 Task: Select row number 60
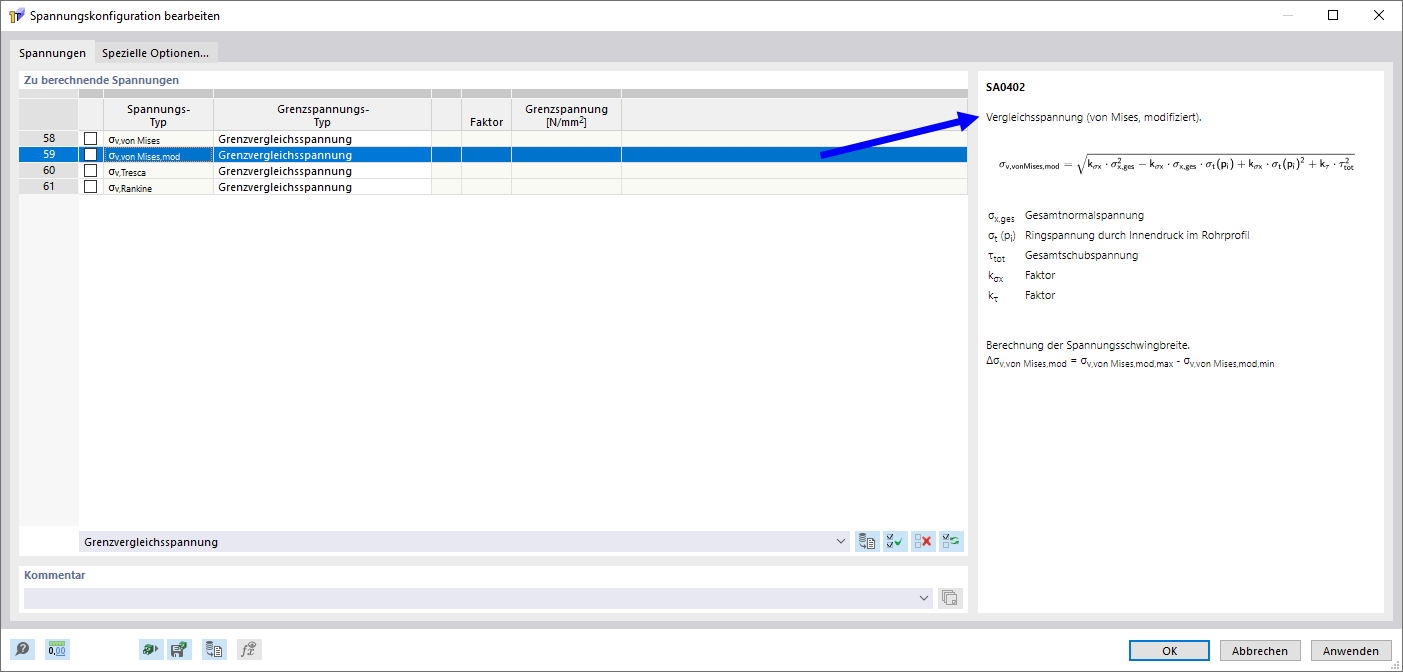[x=49, y=171]
